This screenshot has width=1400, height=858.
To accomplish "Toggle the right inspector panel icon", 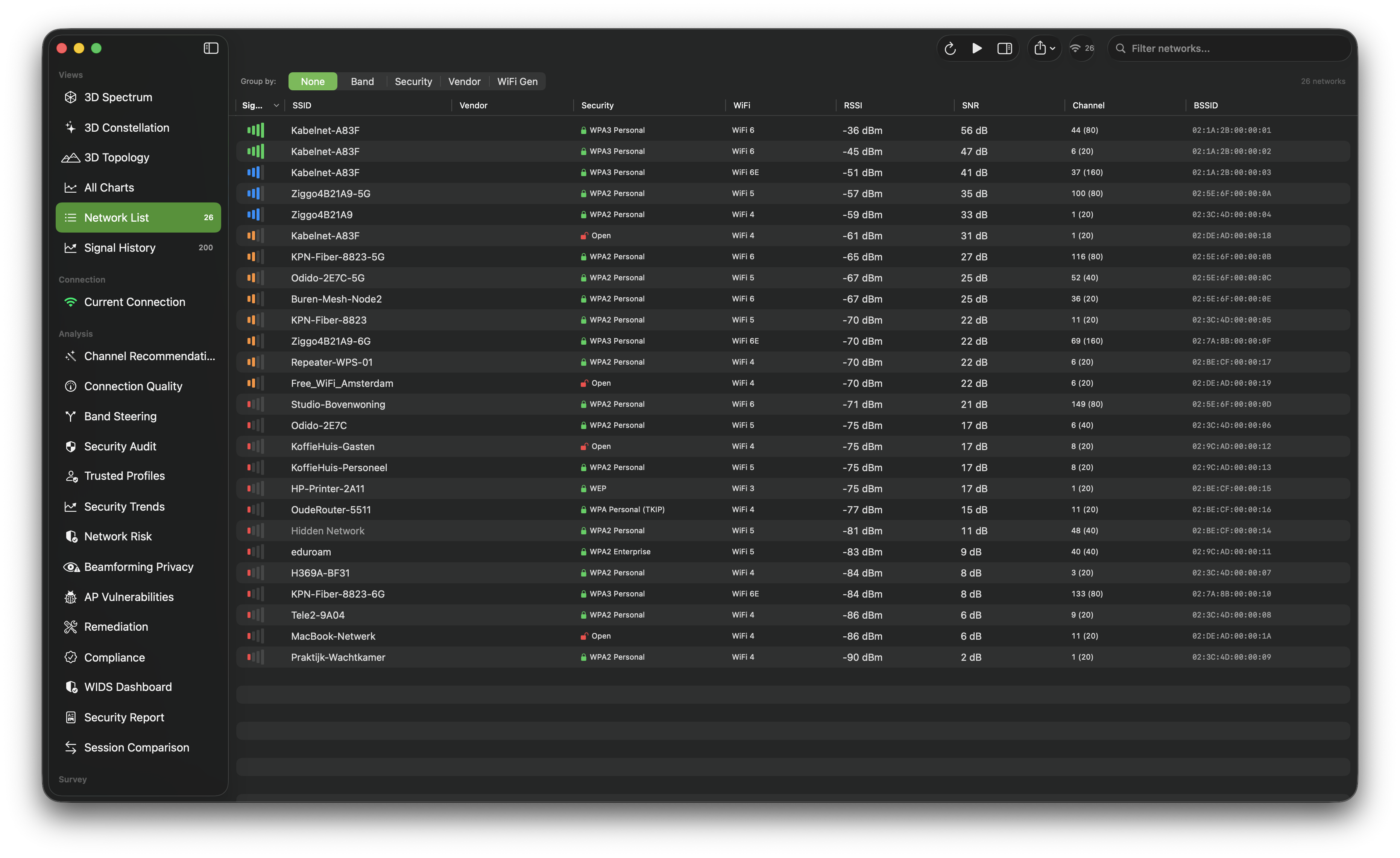I will point(1005,48).
